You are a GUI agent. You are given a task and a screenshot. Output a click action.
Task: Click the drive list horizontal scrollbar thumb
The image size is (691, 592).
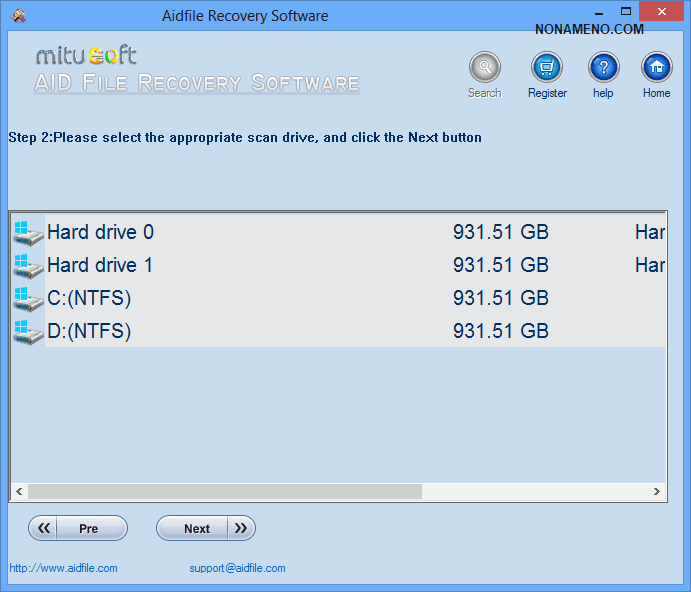point(225,492)
